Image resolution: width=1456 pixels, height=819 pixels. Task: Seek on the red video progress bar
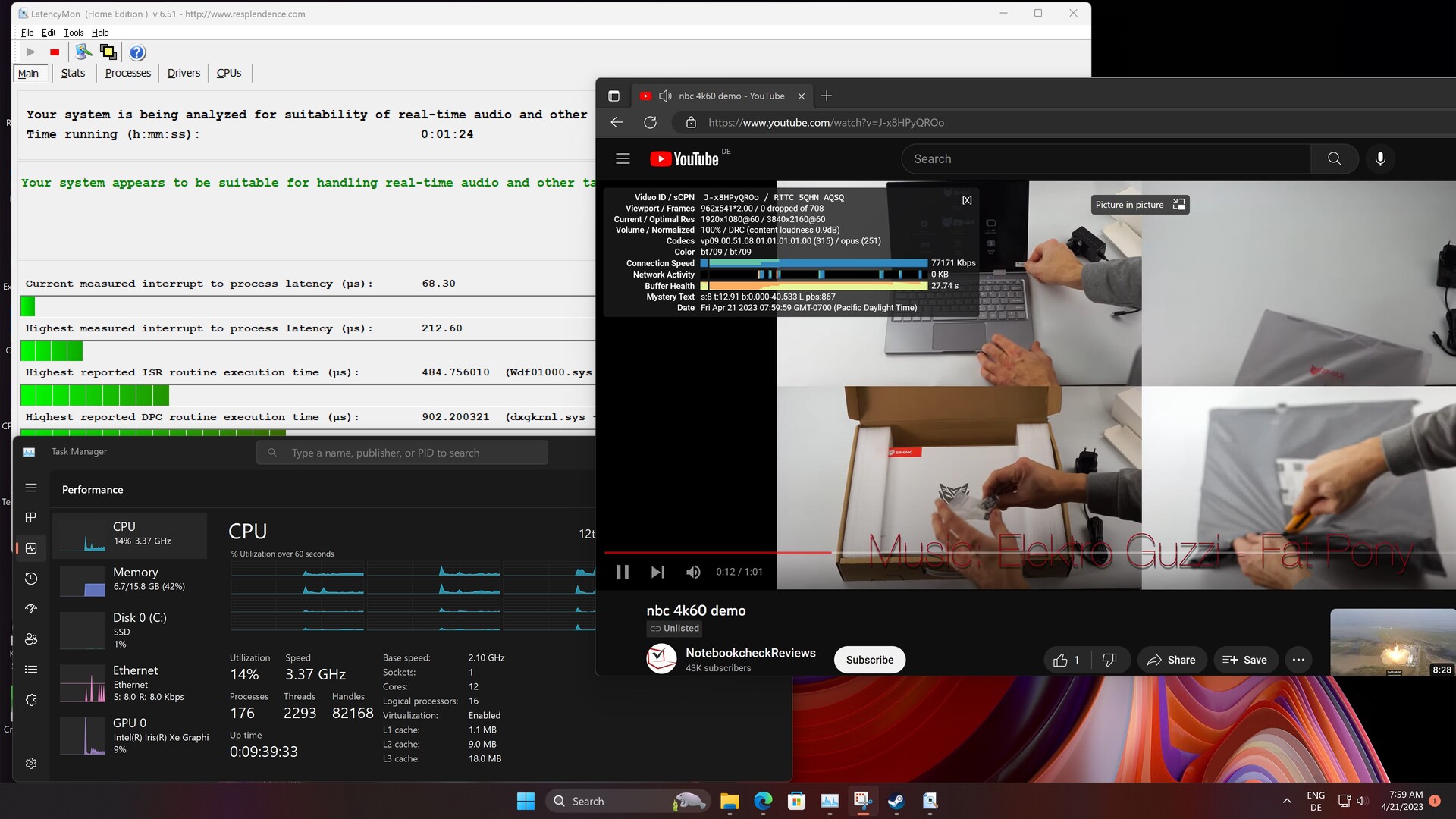click(x=720, y=553)
